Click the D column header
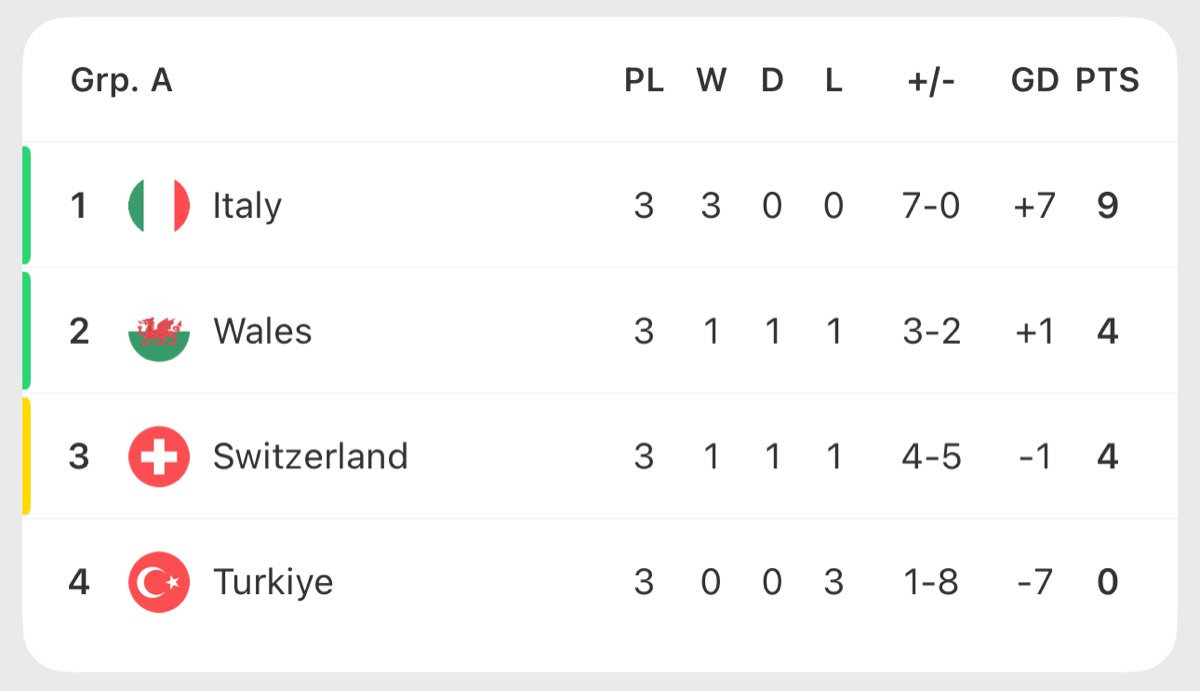The width and height of the screenshot is (1200, 692). click(772, 81)
